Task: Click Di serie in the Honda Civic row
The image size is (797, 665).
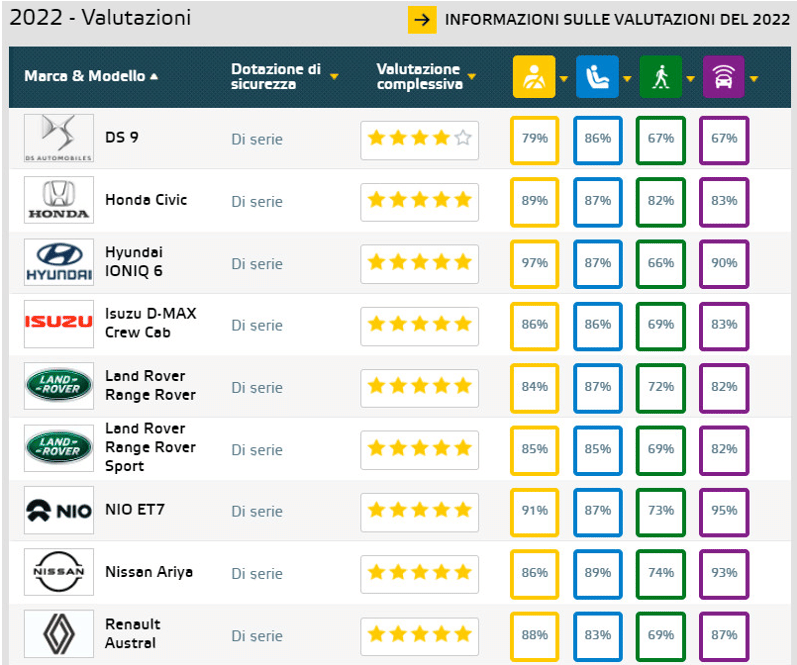Action: click(257, 202)
